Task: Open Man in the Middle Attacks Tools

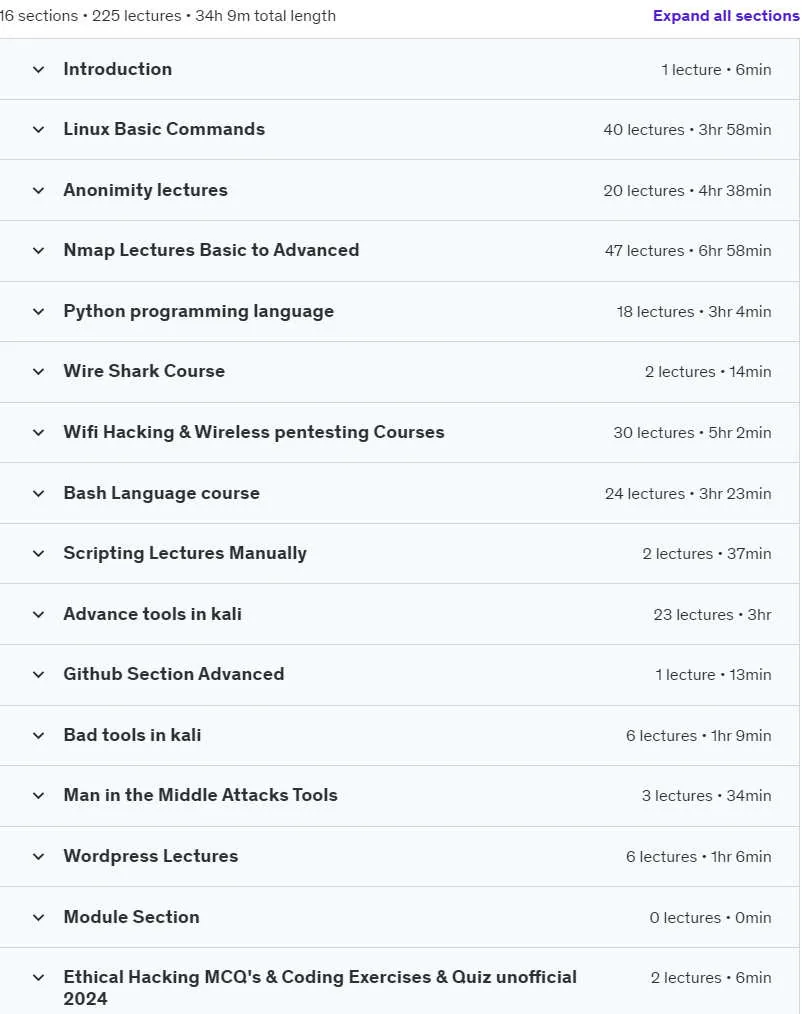Action: pos(200,795)
